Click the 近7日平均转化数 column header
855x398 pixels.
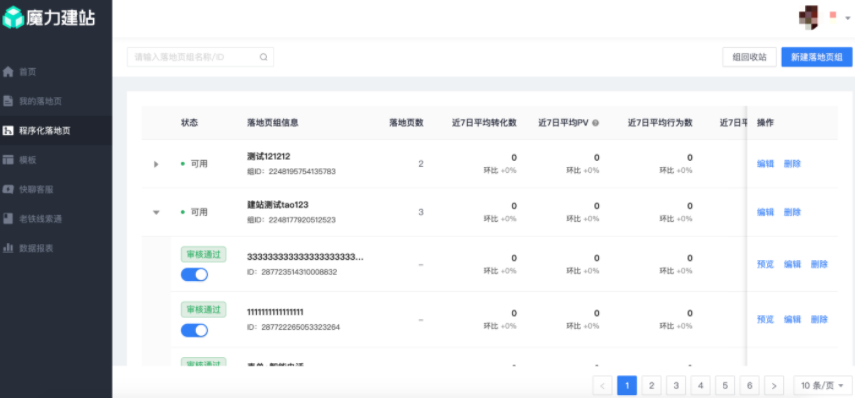pos(484,123)
